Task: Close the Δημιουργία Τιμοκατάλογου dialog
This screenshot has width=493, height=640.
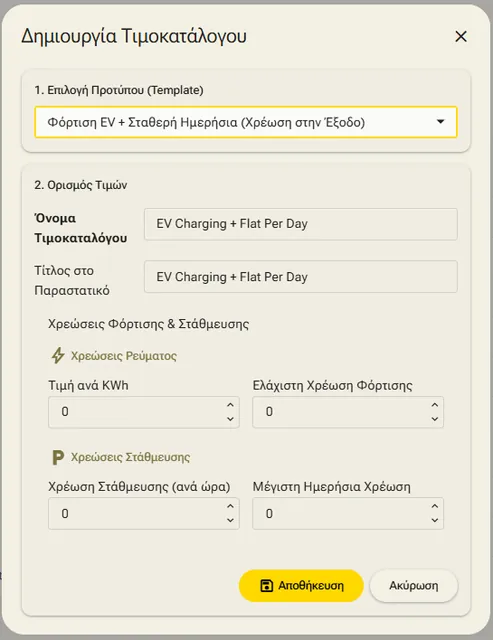Action: (461, 36)
